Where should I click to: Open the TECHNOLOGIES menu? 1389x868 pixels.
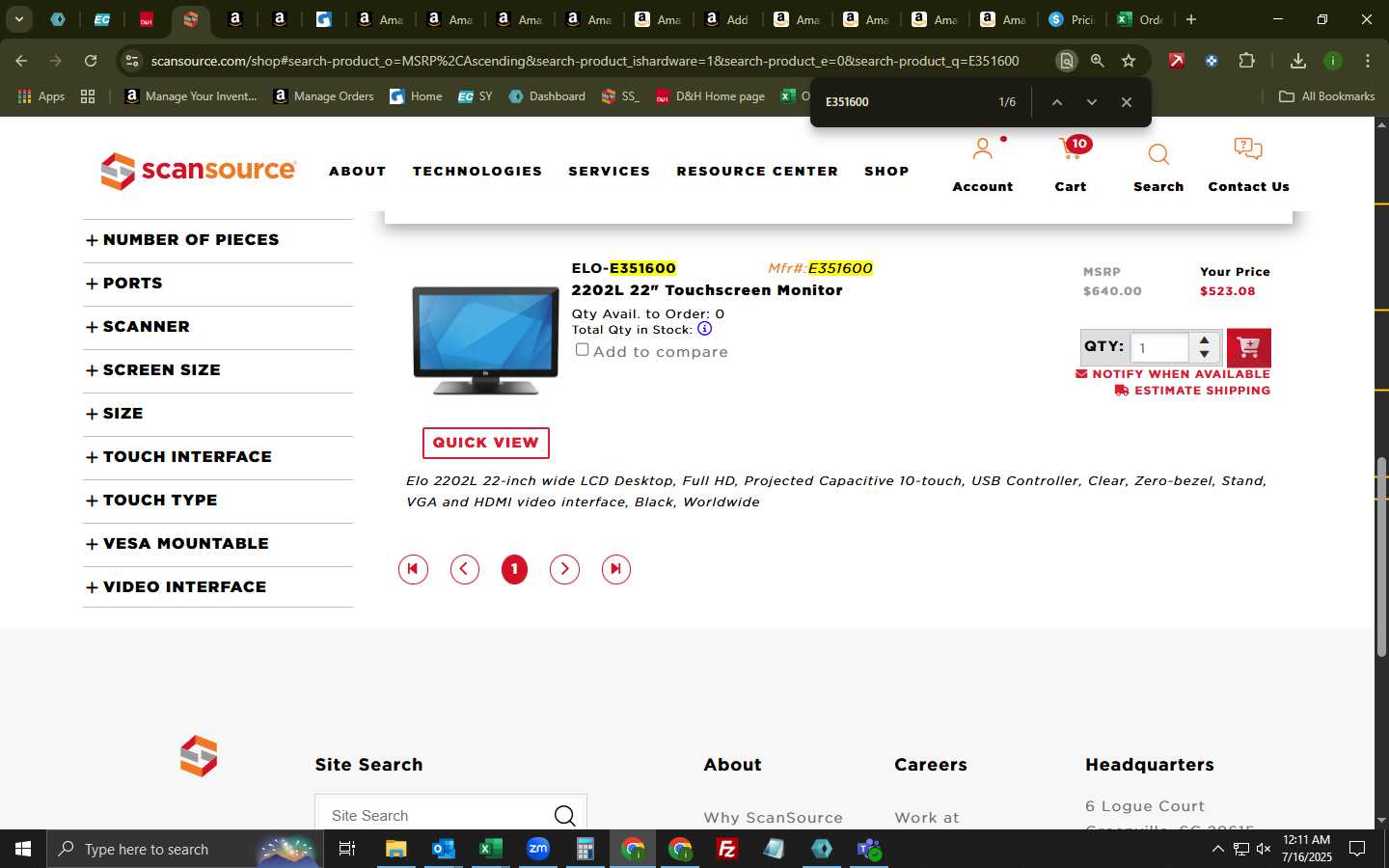pos(477,172)
